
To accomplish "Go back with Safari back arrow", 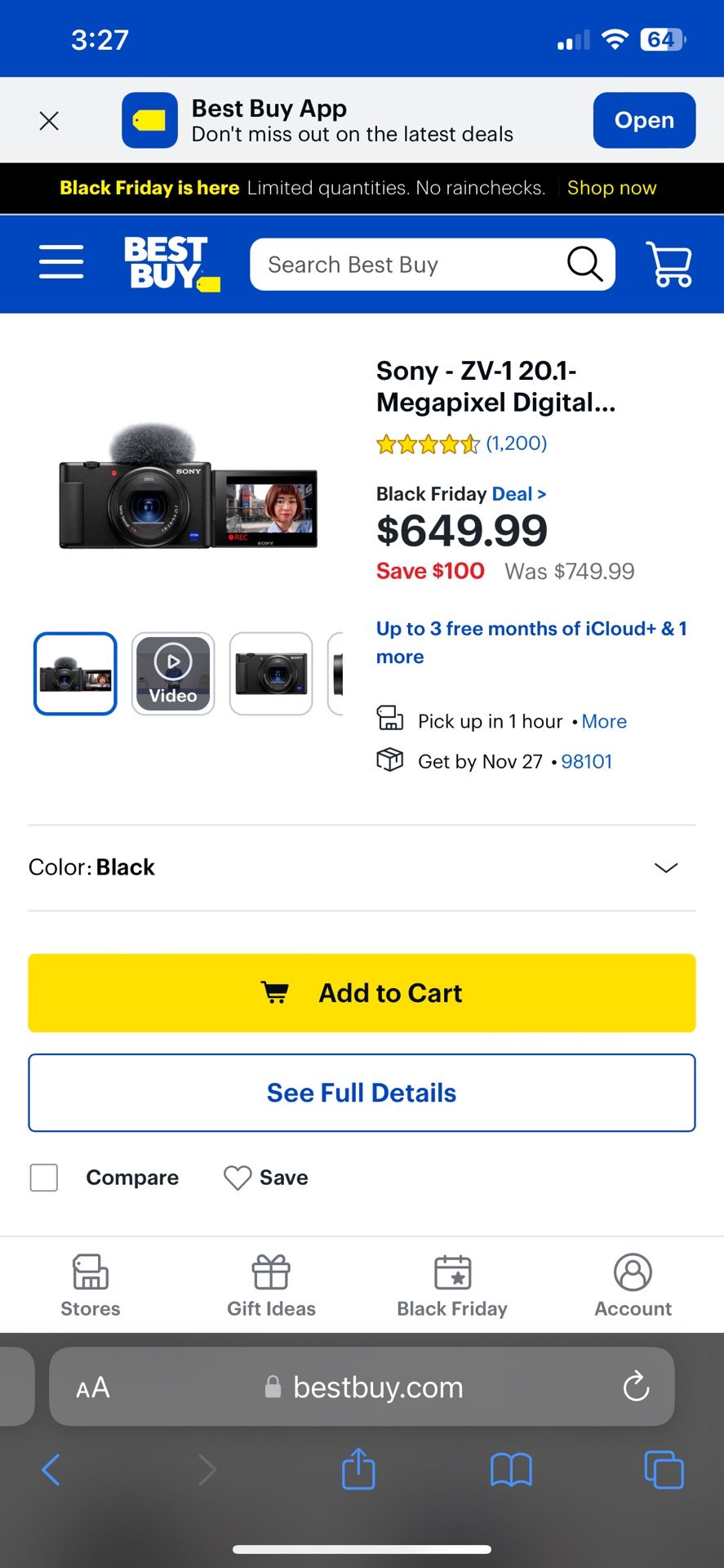I will (51, 1469).
